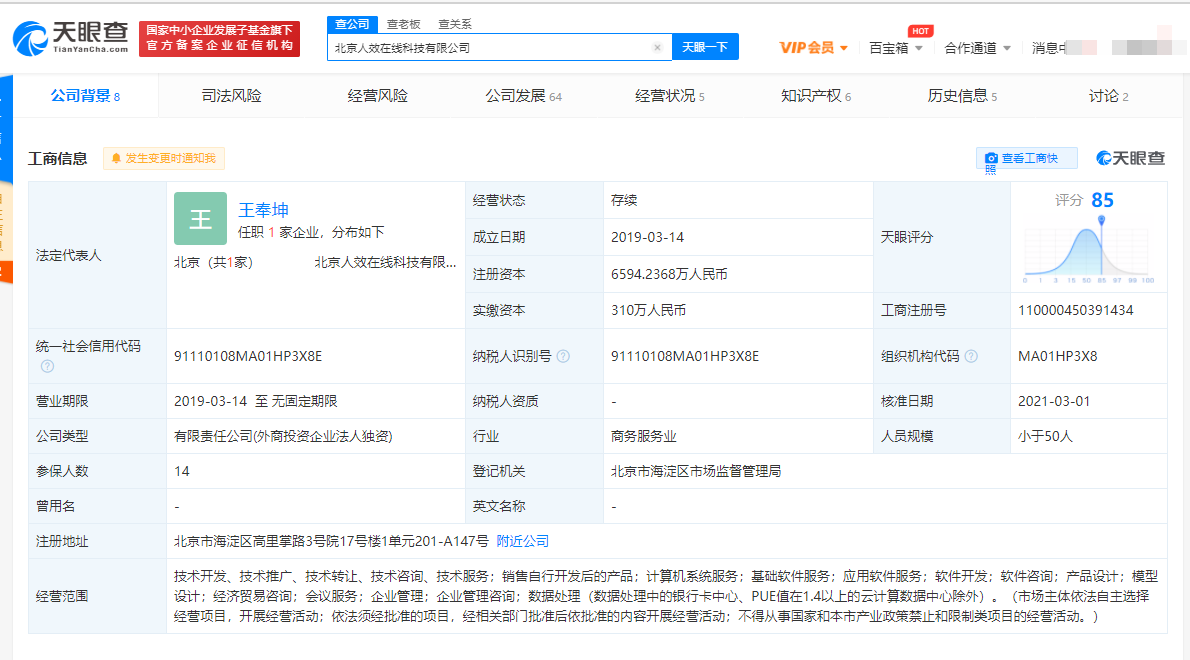Click the company name search input field
This screenshot has height=660, width=1190.
[490, 47]
